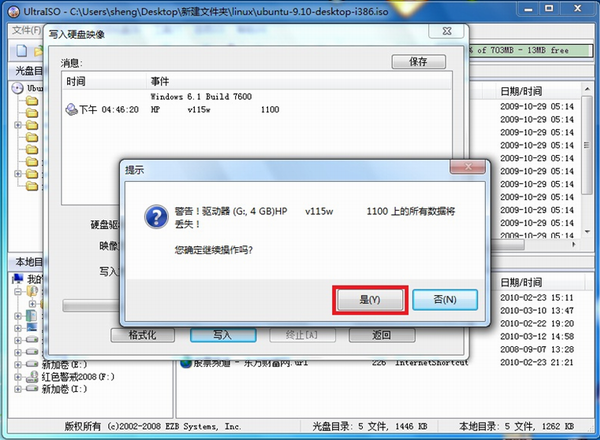Select the My Documents folder icon in local tree

32,291
